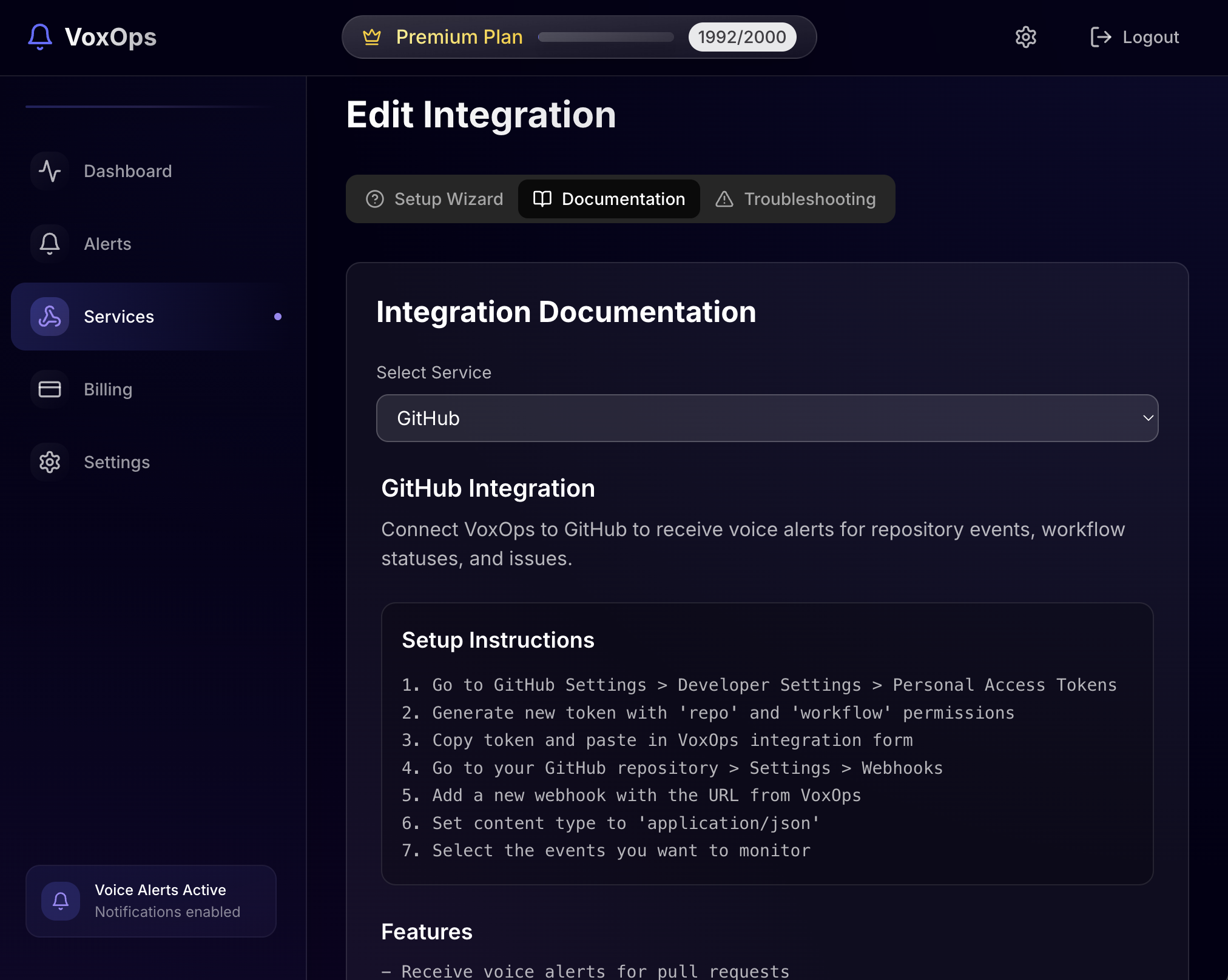Go to the Alerts page link
The width and height of the screenshot is (1228, 980).
107,244
